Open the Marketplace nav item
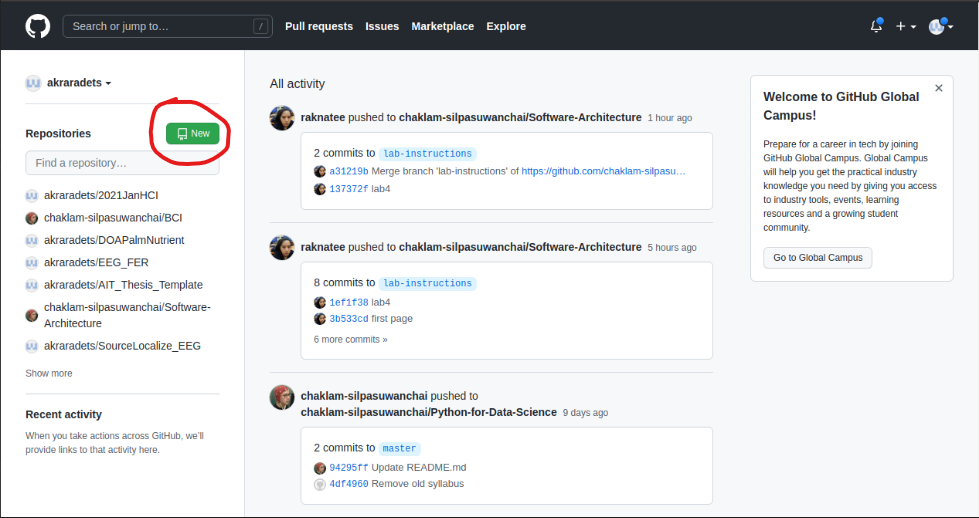The image size is (979, 518). [442, 26]
